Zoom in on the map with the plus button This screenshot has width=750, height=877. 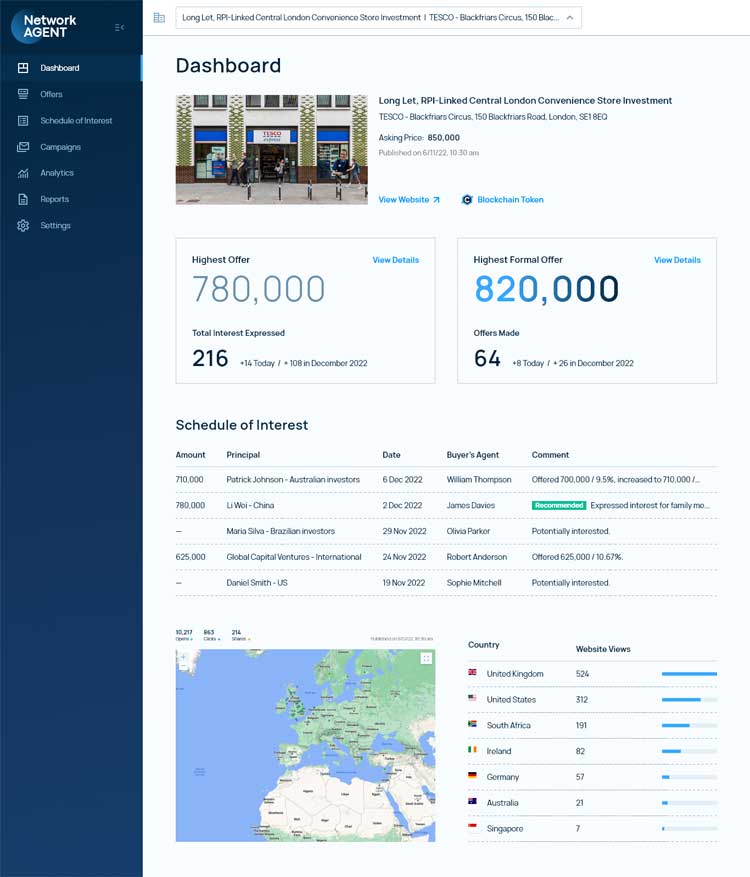pyautogui.click(x=184, y=657)
